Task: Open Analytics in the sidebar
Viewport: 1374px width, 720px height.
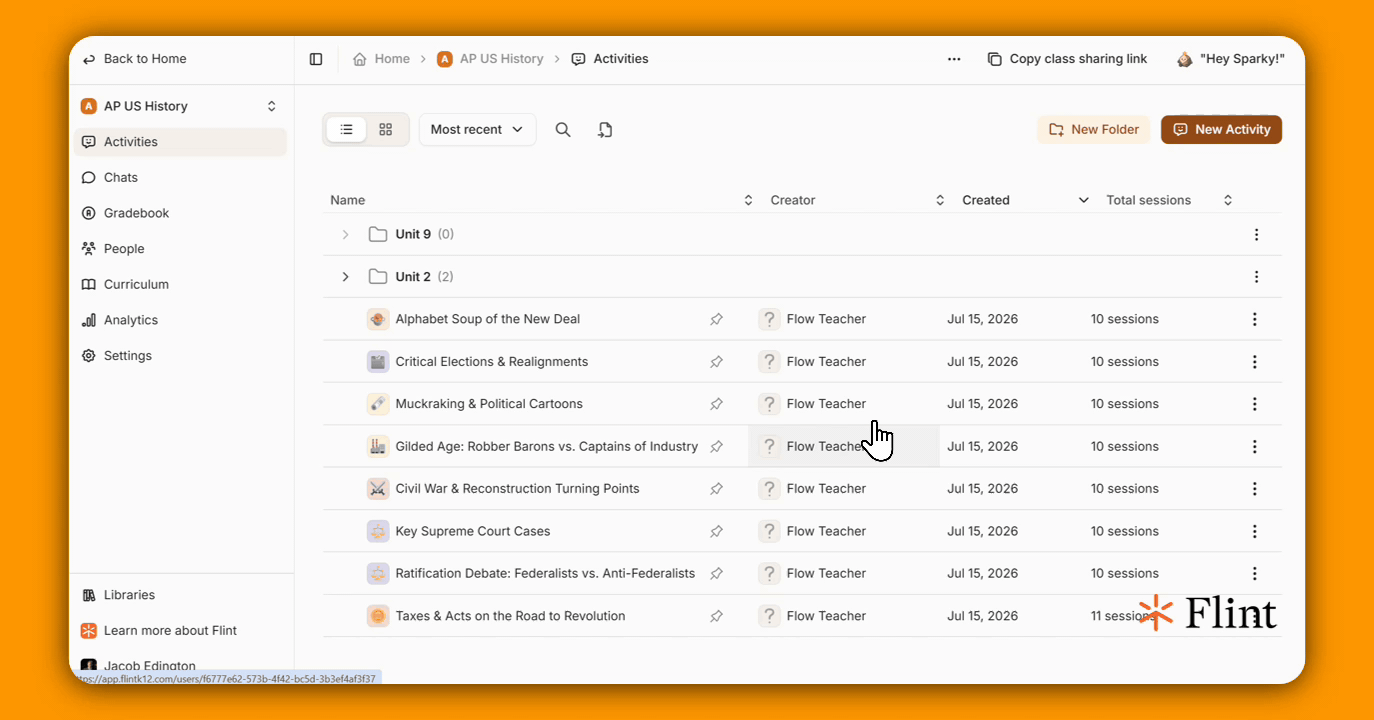Action: (180, 320)
